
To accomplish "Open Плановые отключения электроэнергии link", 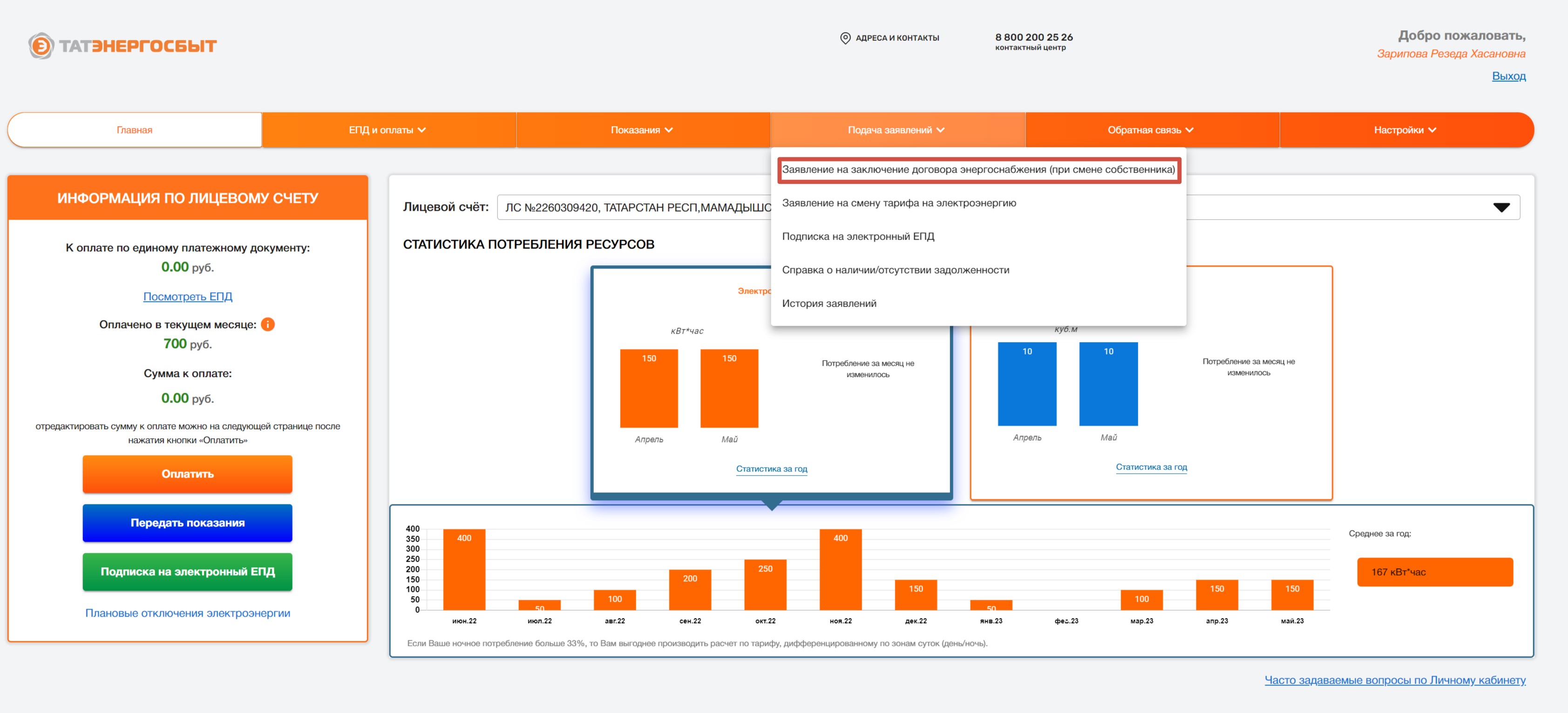I will [188, 613].
